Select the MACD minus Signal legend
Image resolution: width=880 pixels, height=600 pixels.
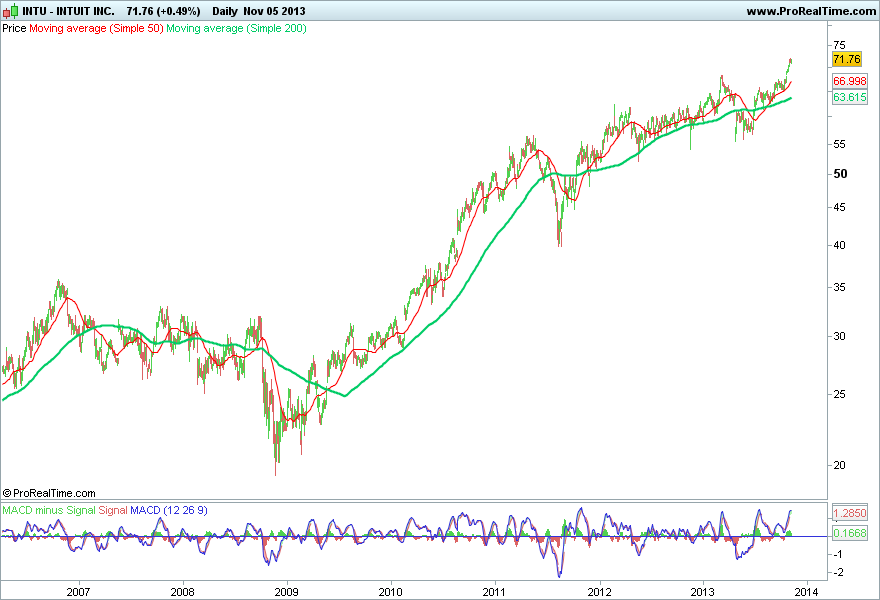pos(49,510)
